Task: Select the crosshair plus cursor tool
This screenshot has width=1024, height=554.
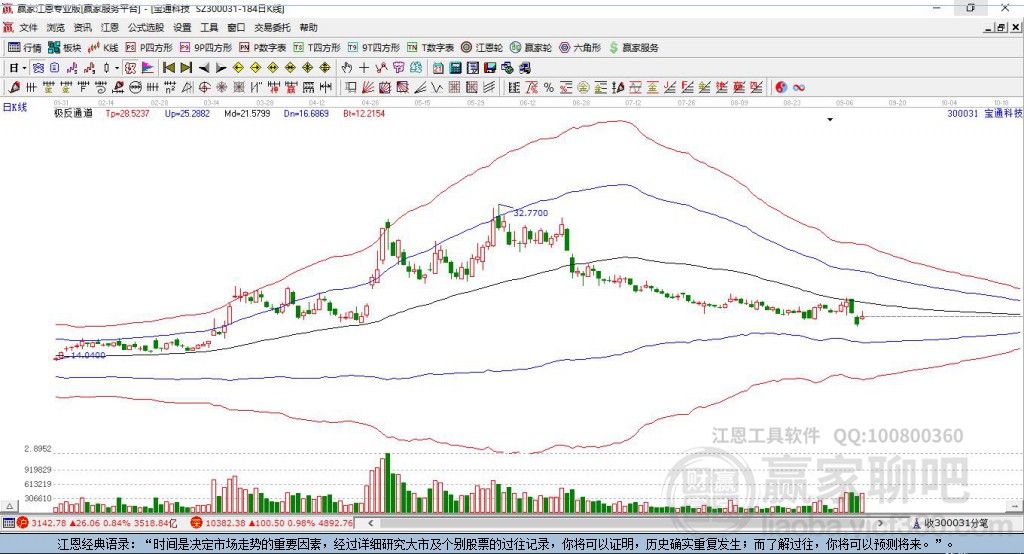Action: 364,67
